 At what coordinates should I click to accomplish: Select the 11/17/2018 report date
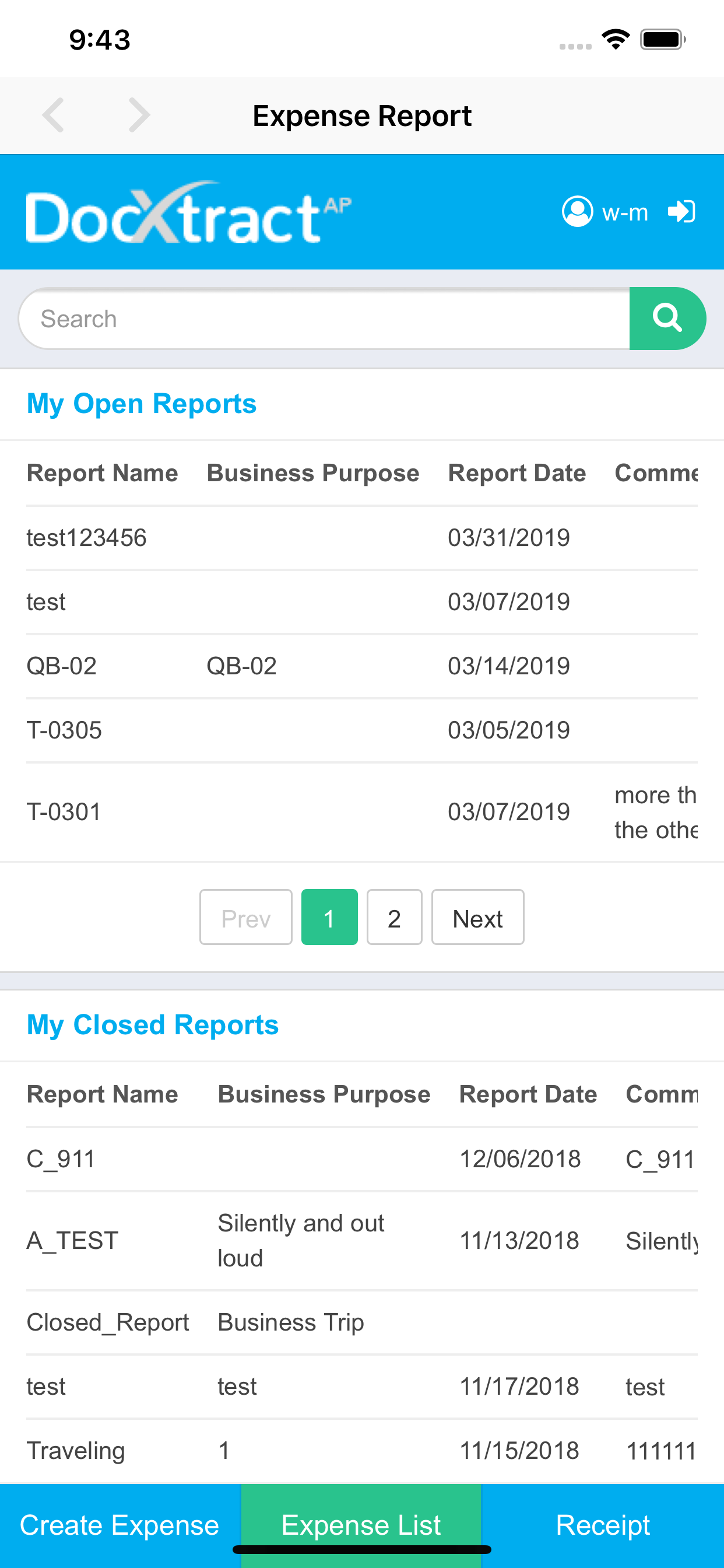(519, 1387)
